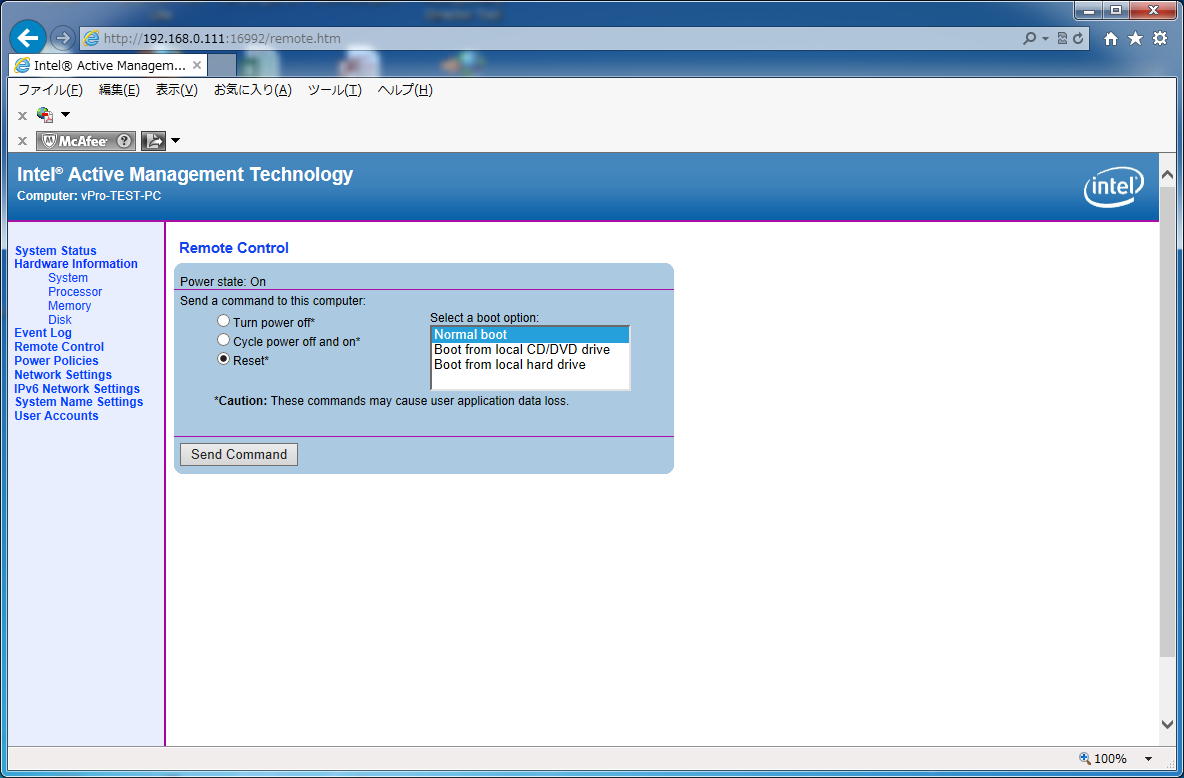This screenshot has height=778, width=1184.
Task: Open the ファイル(F) menu
Action: 51,90
